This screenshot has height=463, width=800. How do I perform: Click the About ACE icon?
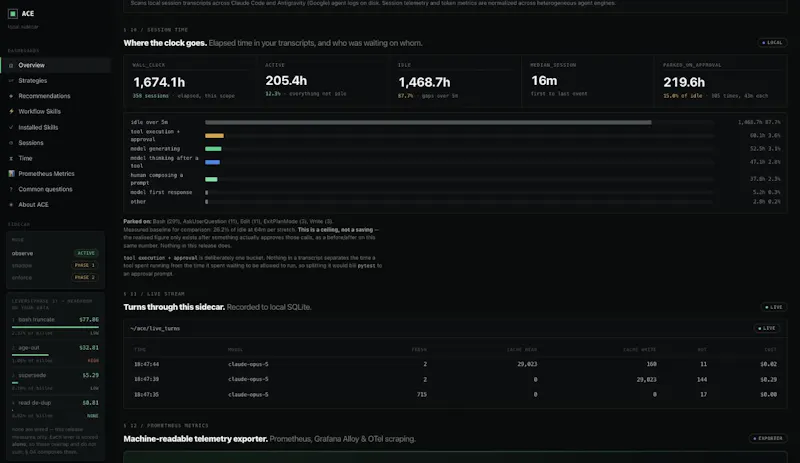click(11, 205)
